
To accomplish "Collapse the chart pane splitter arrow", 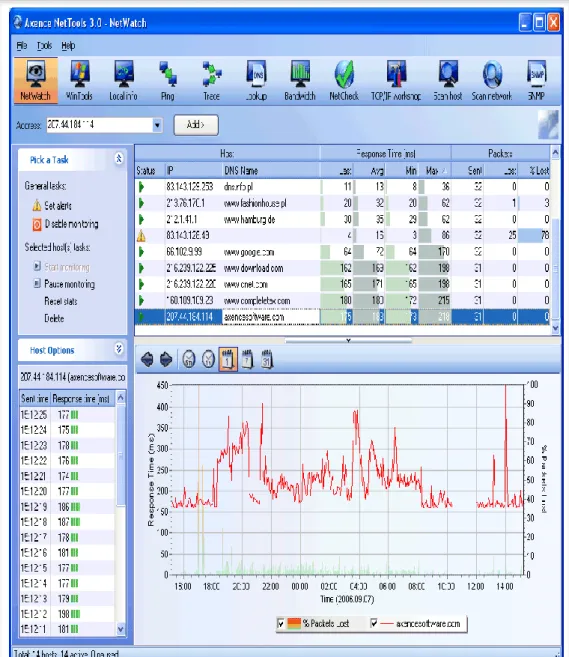I will pyautogui.click(x=348, y=341).
